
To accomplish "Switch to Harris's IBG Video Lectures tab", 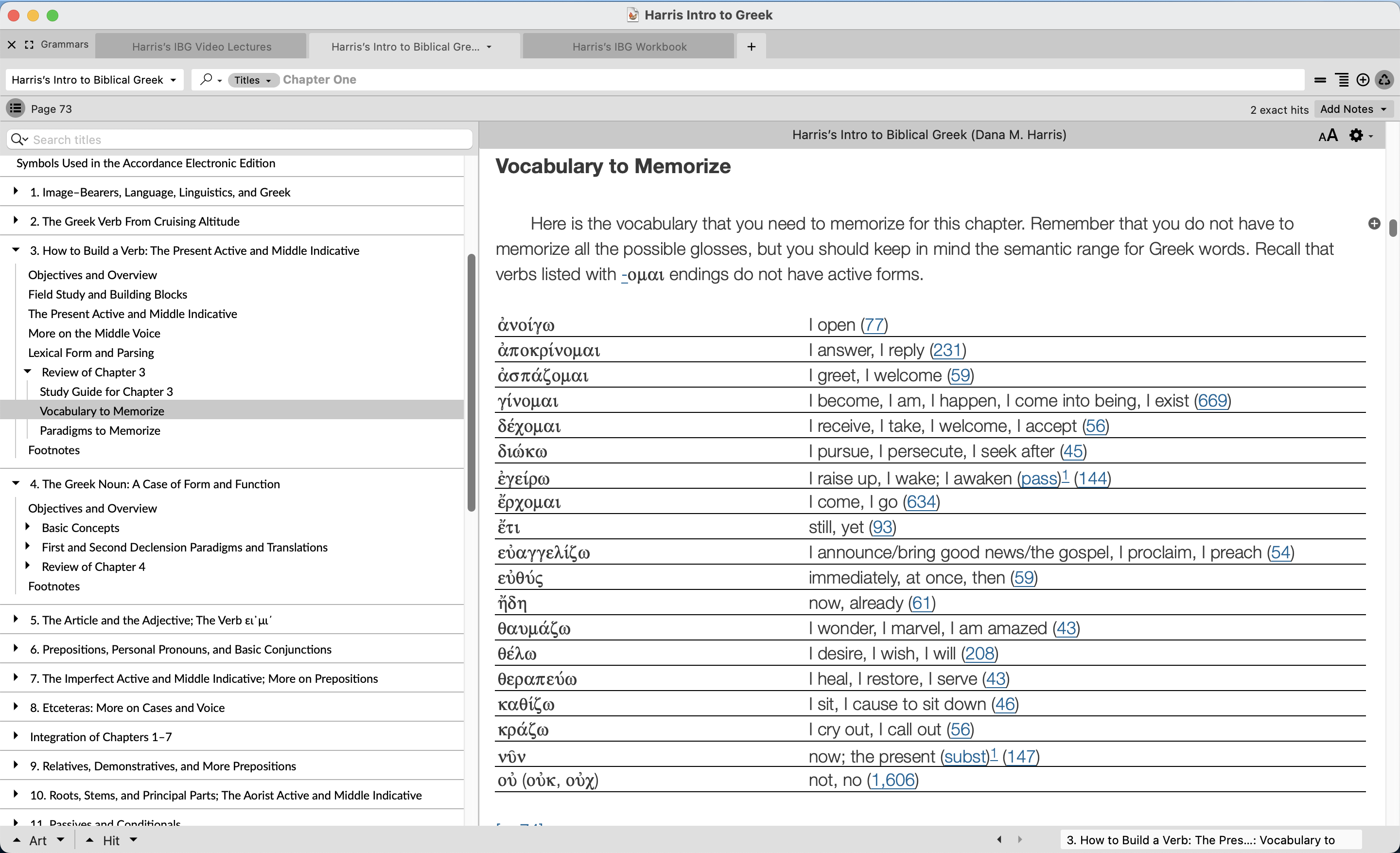I will [201, 47].
